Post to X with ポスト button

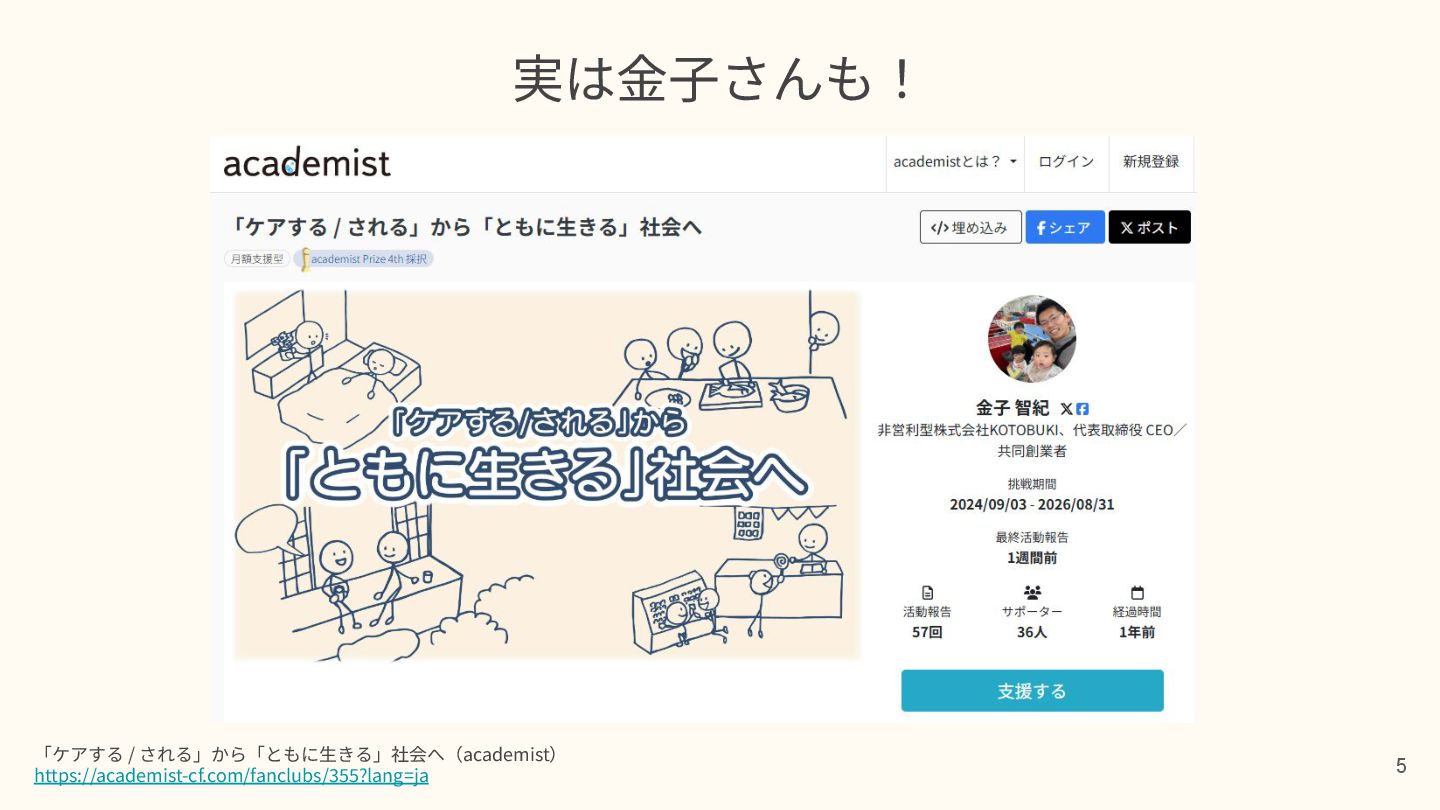click(x=1149, y=227)
